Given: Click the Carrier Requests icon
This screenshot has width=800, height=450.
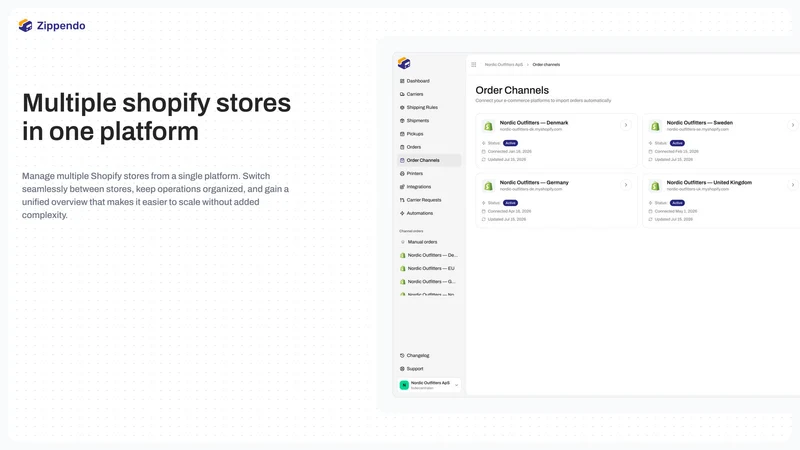Looking at the screenshot, I should point(402,200).
